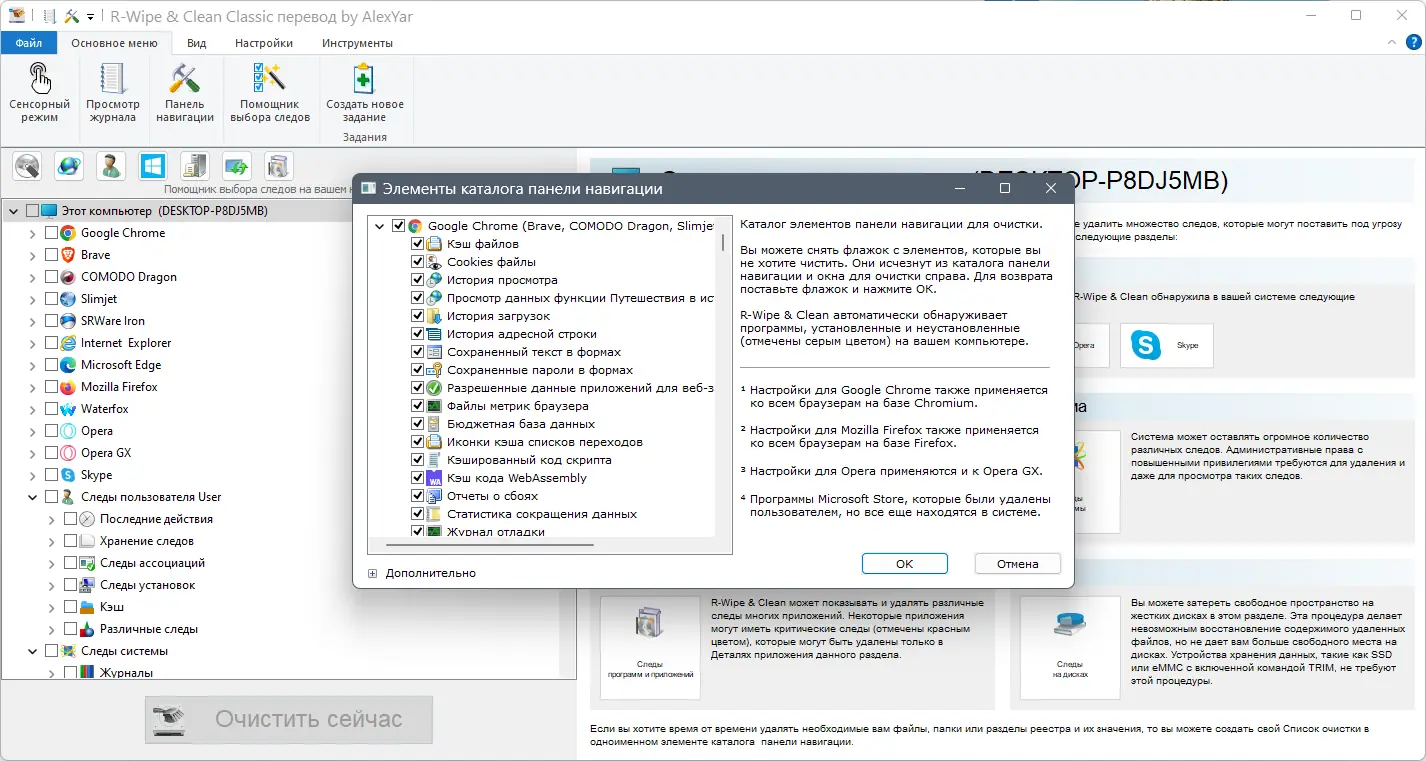Toggle the Панель навигации ribbon button
Screen dimensions: 1426x761
coord(185,93)
